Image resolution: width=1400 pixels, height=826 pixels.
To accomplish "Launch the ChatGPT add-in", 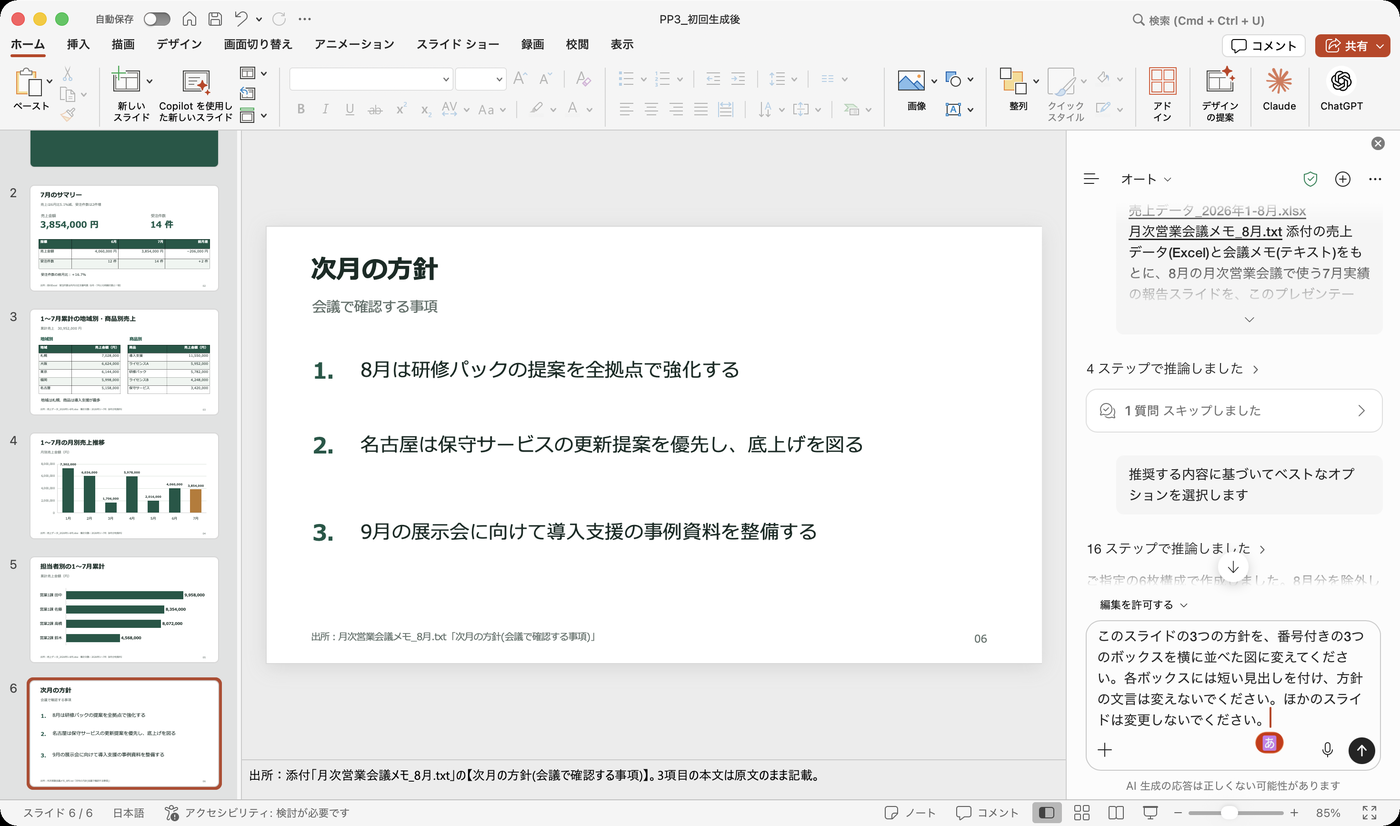I will (1341, 90).
